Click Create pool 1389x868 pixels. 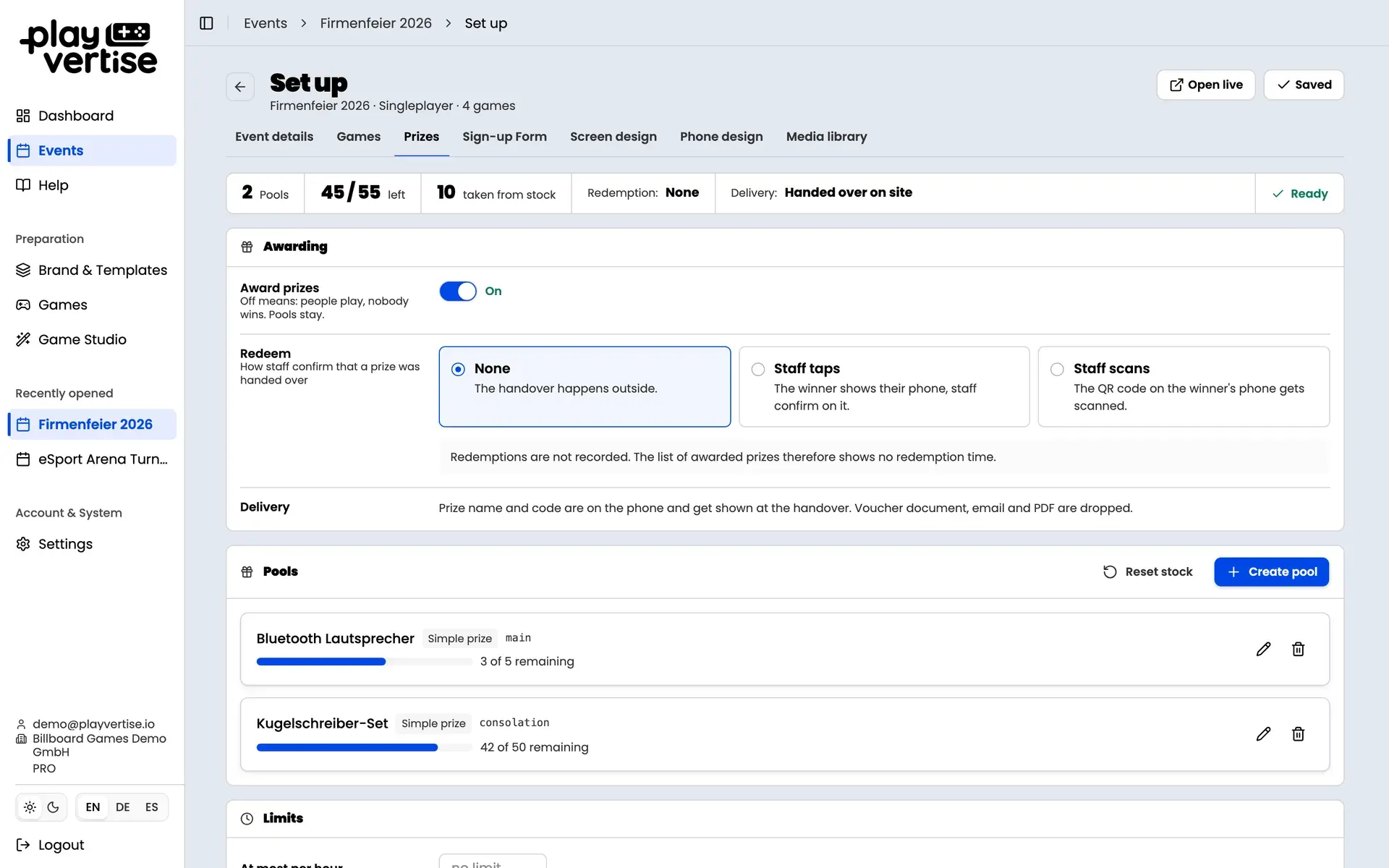(x=1271, y=571)
